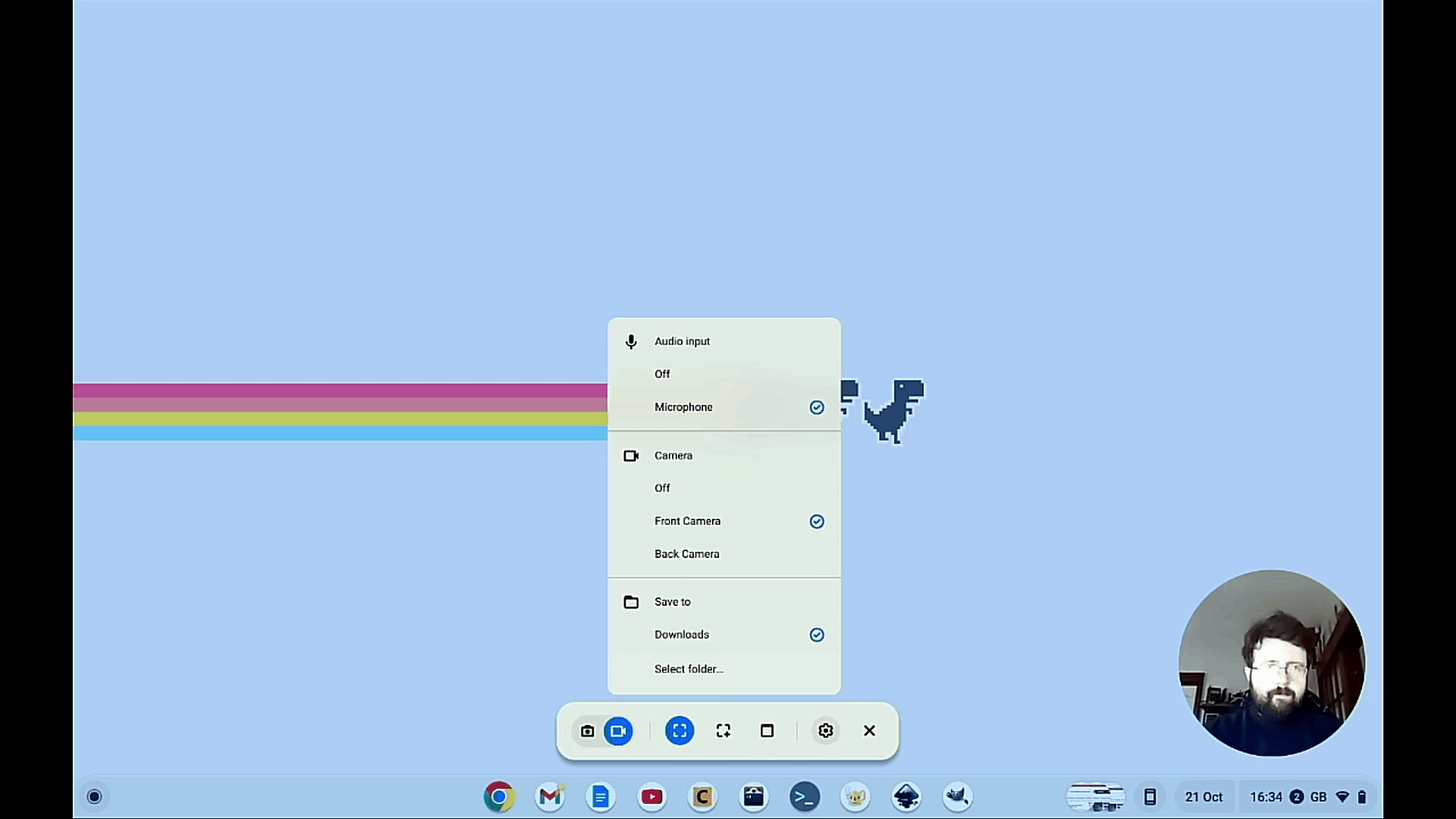Select the screen record video mode icon
Image resolution: width=1456 pixels, height=819 pixels.
point(618,730)
